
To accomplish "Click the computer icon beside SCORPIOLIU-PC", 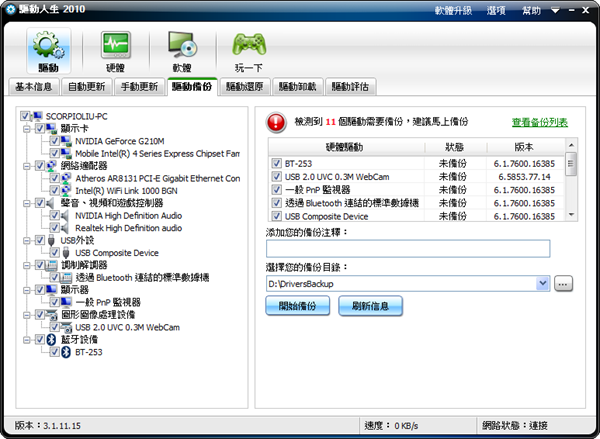I will coord(38,116).
